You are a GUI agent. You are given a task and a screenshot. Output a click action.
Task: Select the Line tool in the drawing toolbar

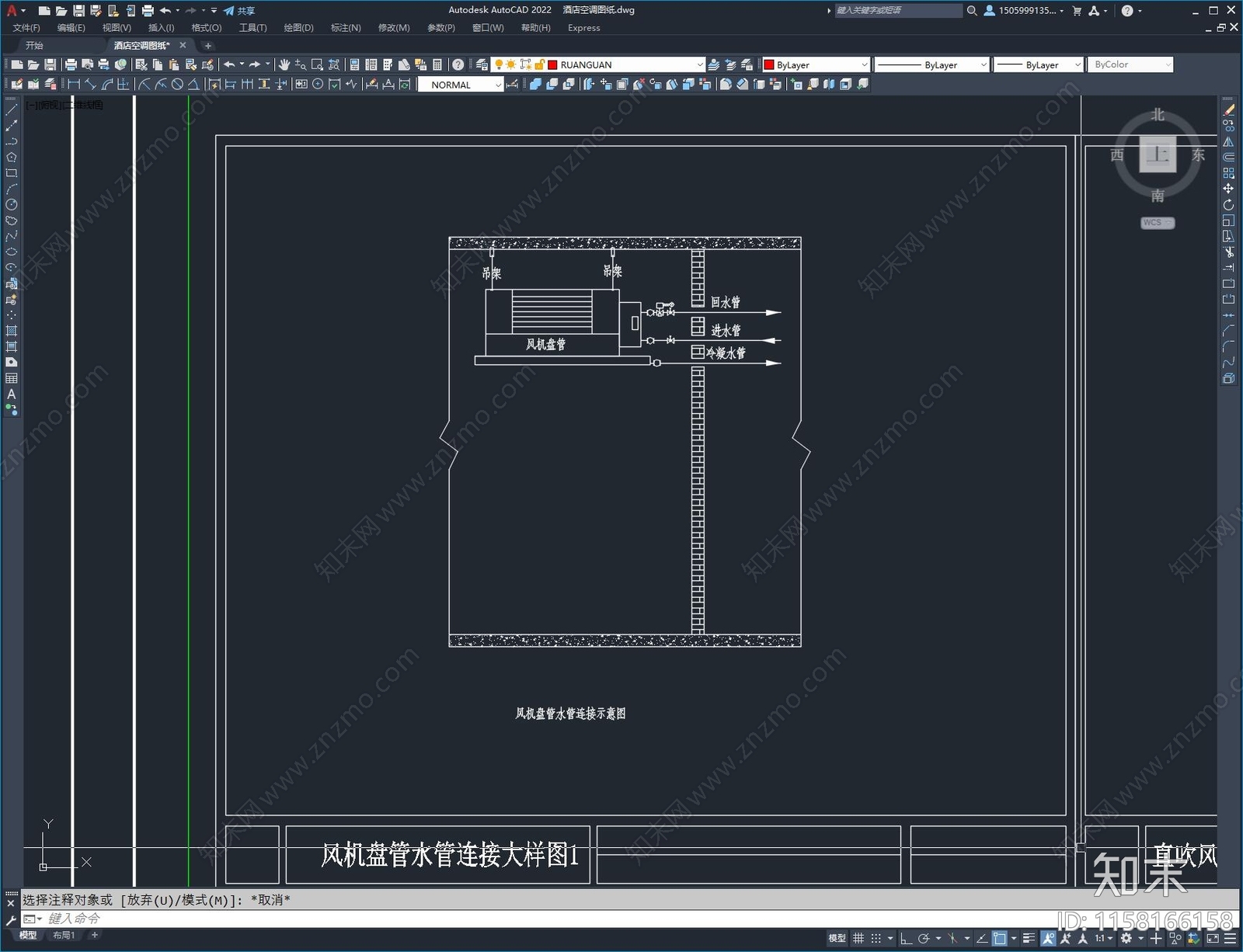point(10,109)
